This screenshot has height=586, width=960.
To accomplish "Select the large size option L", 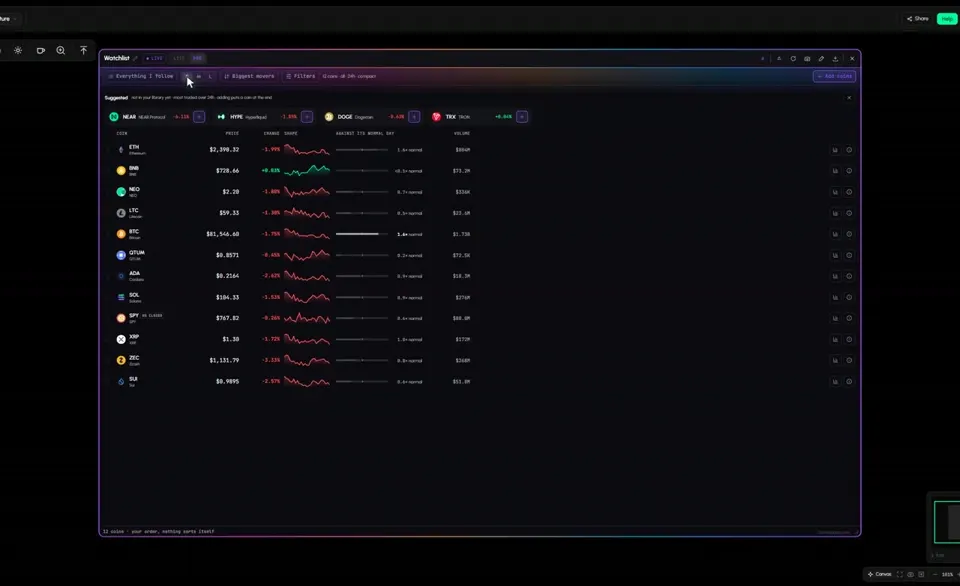I will click(210, 76).
